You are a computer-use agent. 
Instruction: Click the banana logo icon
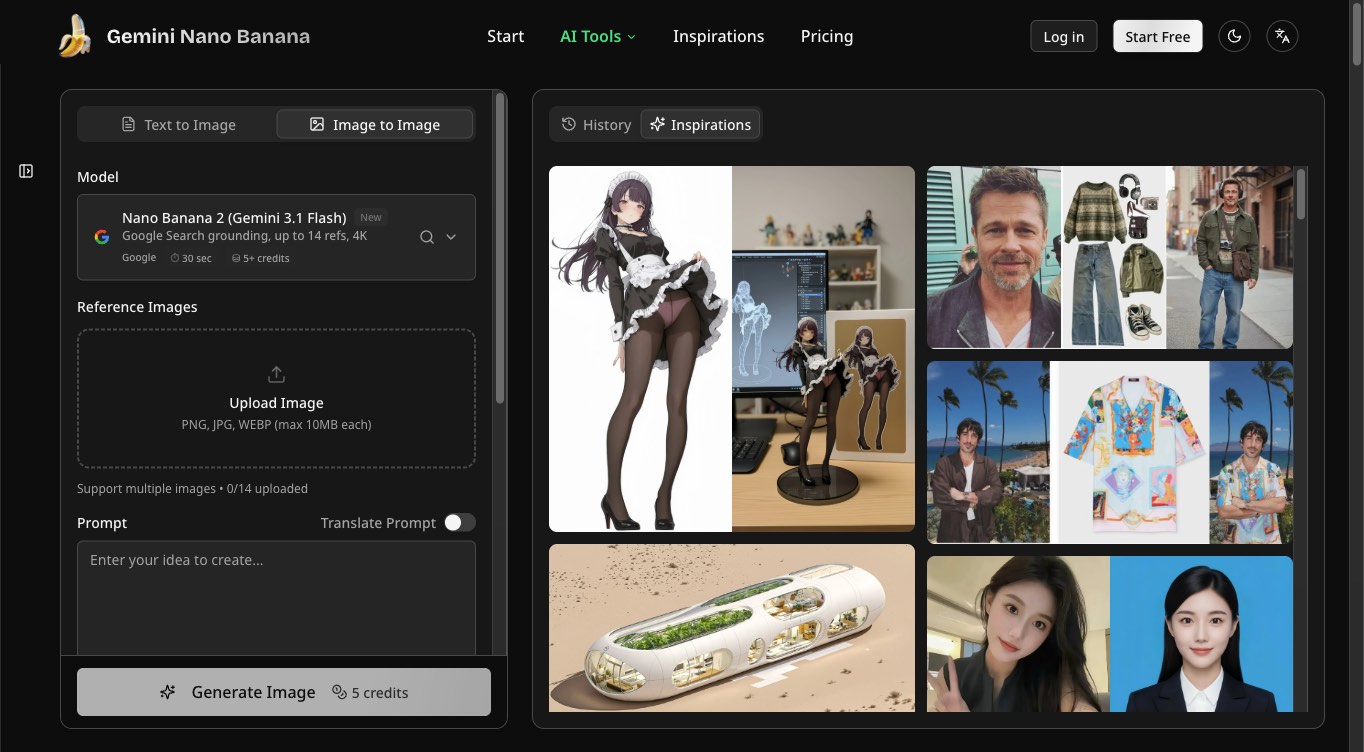pyautogui.click(x=74, y=36)
